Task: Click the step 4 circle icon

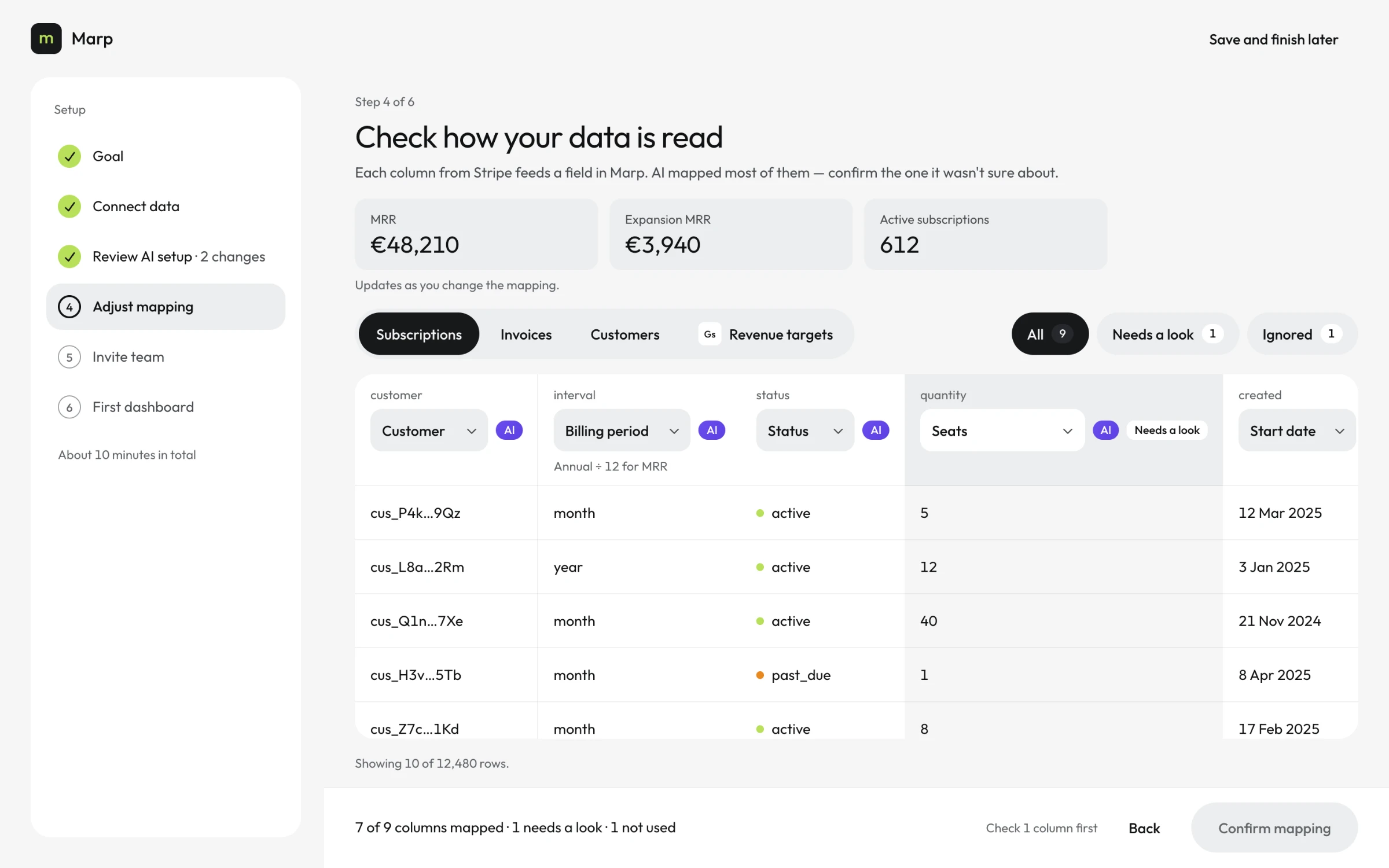Action: [69, 307]
